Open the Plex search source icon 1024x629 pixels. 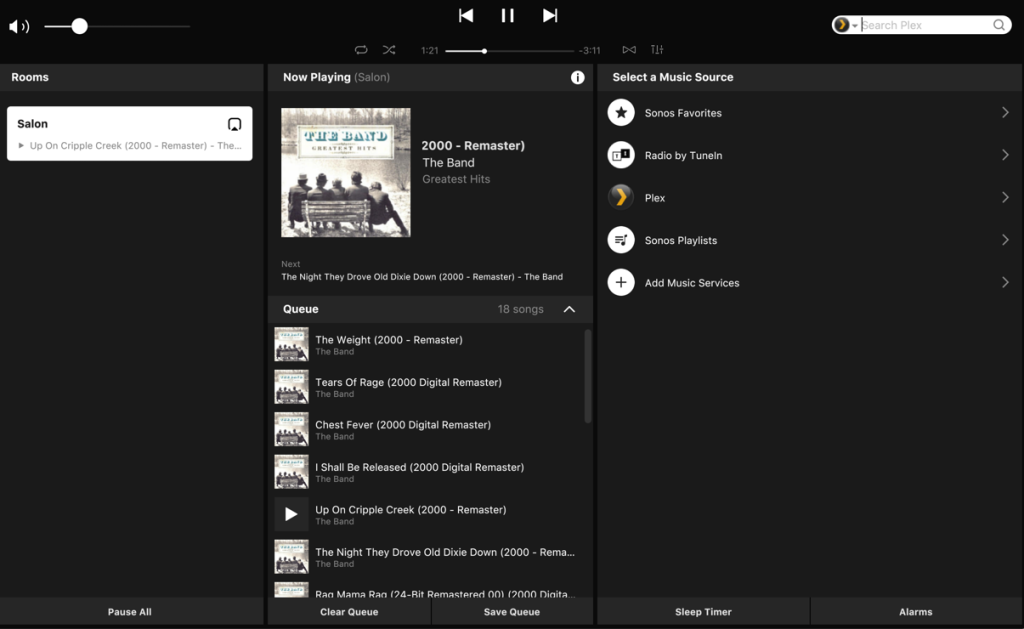coord(841,25)
